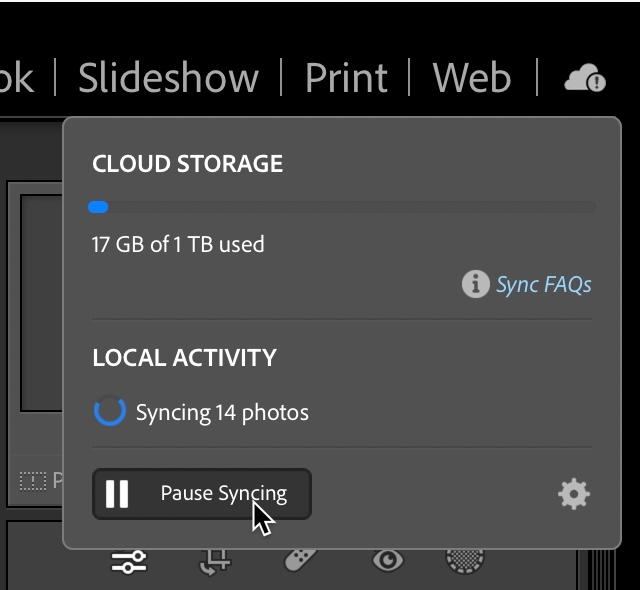Select the Edit sliders tool icon
The width and height of the screenshot is (640, 590).
(129, 561)
